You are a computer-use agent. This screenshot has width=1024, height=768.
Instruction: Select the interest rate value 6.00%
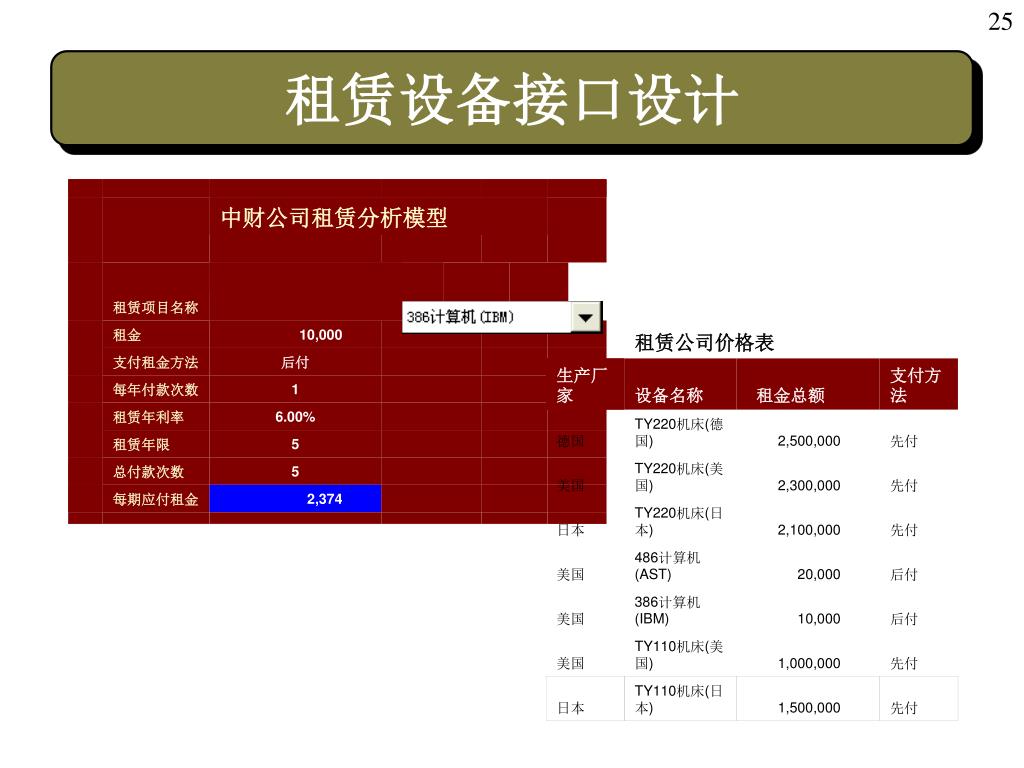coord(295,417)
